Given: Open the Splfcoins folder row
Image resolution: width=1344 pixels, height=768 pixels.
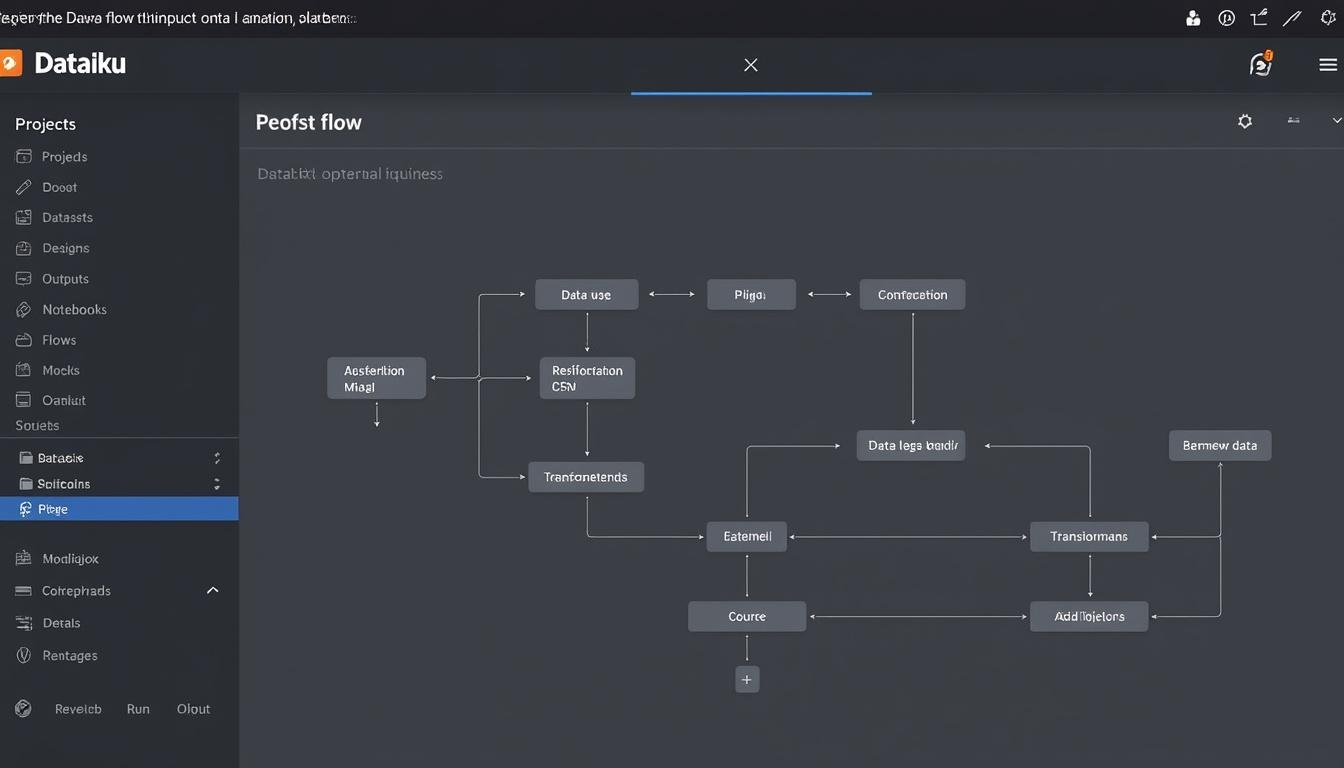Looking at the screenshot, I should pos(119,484).
